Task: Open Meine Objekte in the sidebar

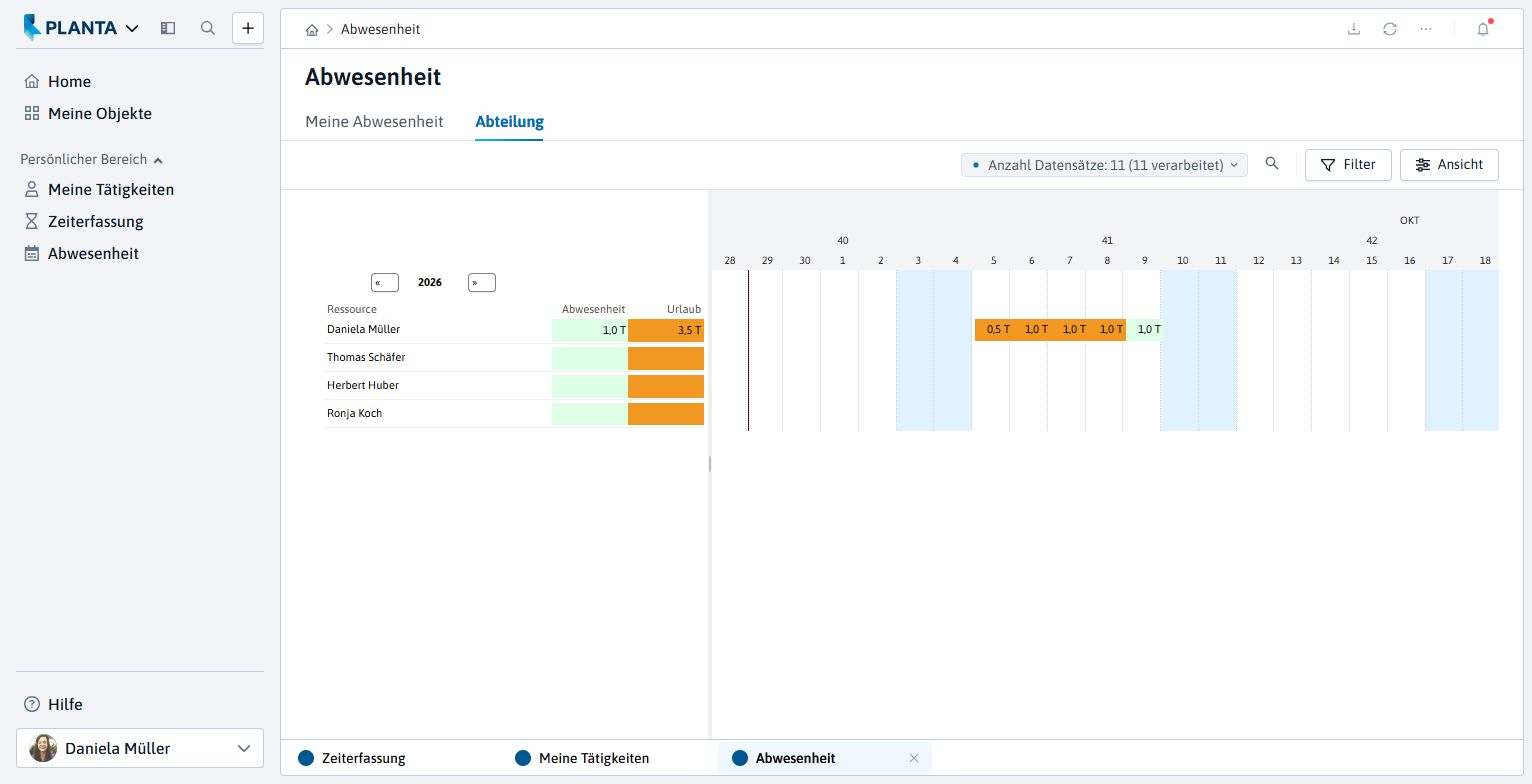Action: pyautogui.click(x=88, y=114)
